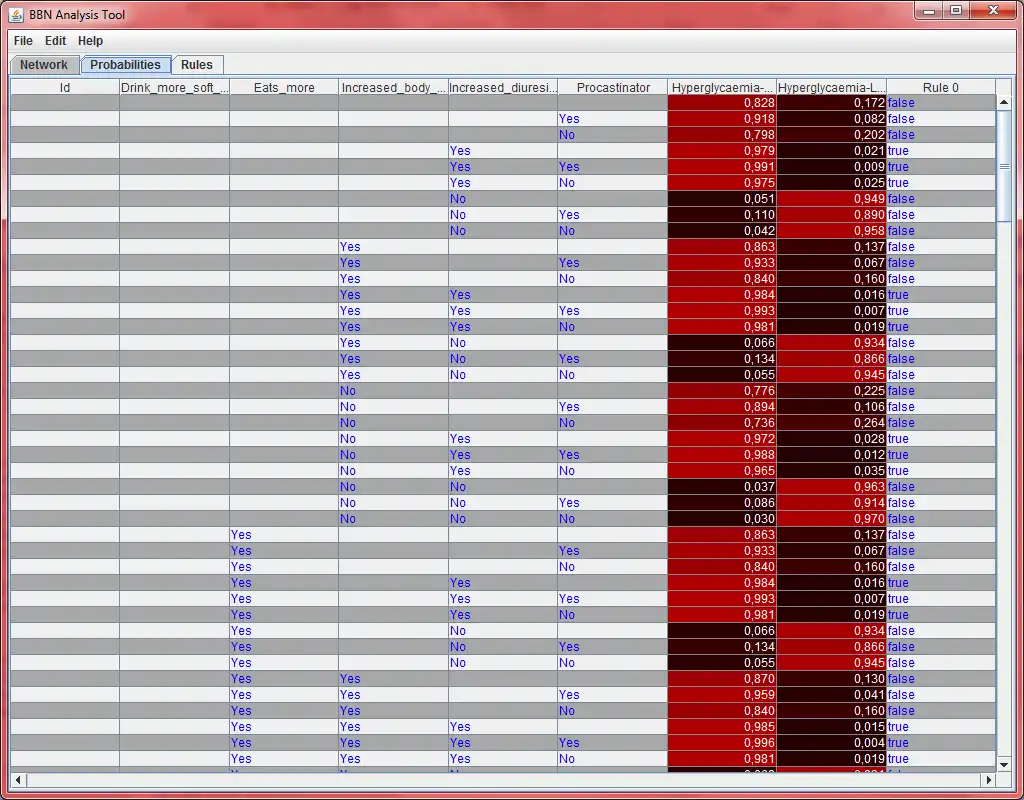
Task: Click the 0,736 value cell
Action: 722,423
